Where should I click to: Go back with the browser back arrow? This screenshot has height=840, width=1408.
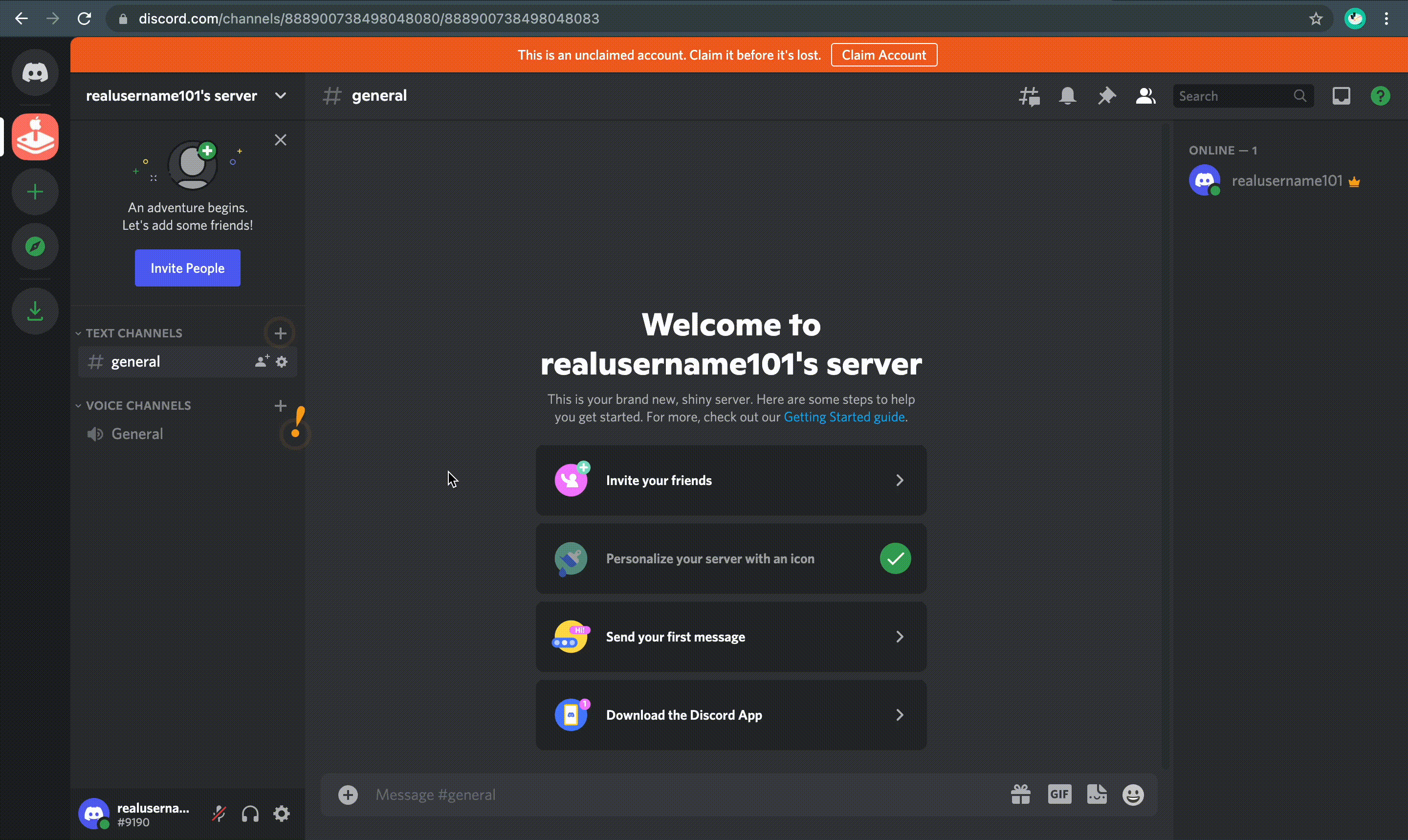pos(21,19)
